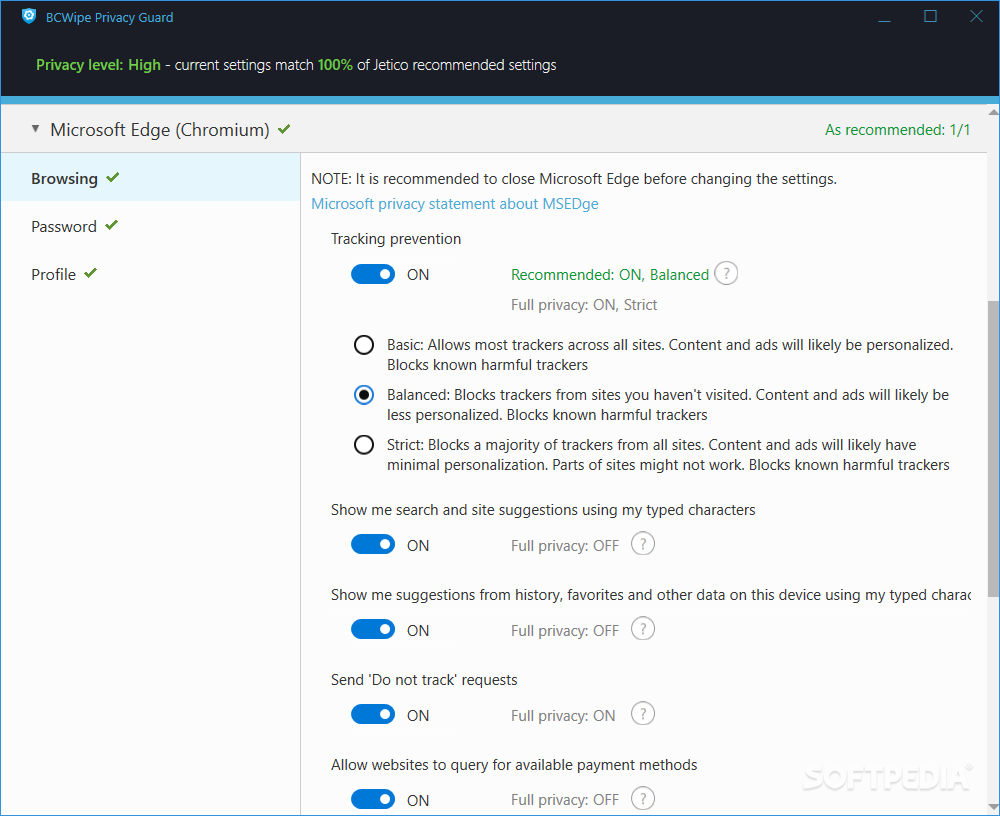Click 'Full privacy: OFF' beside search suggestions toggle
This screenshot has width=1000, height=816.
[564, 545]
